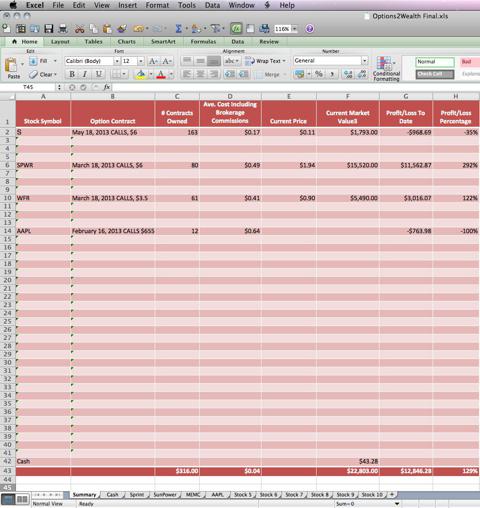This screenshot has width=480, height=508.
Task: Switch to Page Layout view button
Action: click(22, 499)
